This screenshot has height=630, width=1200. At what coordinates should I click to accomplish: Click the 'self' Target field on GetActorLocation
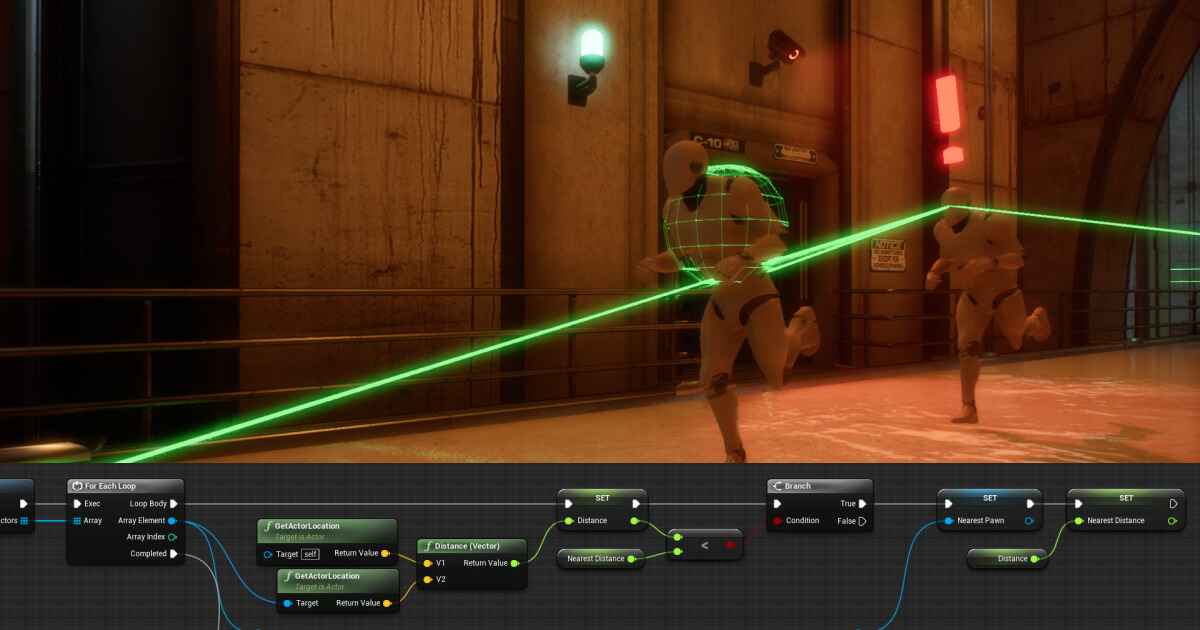pyautogui.click(x=310, y=554)
